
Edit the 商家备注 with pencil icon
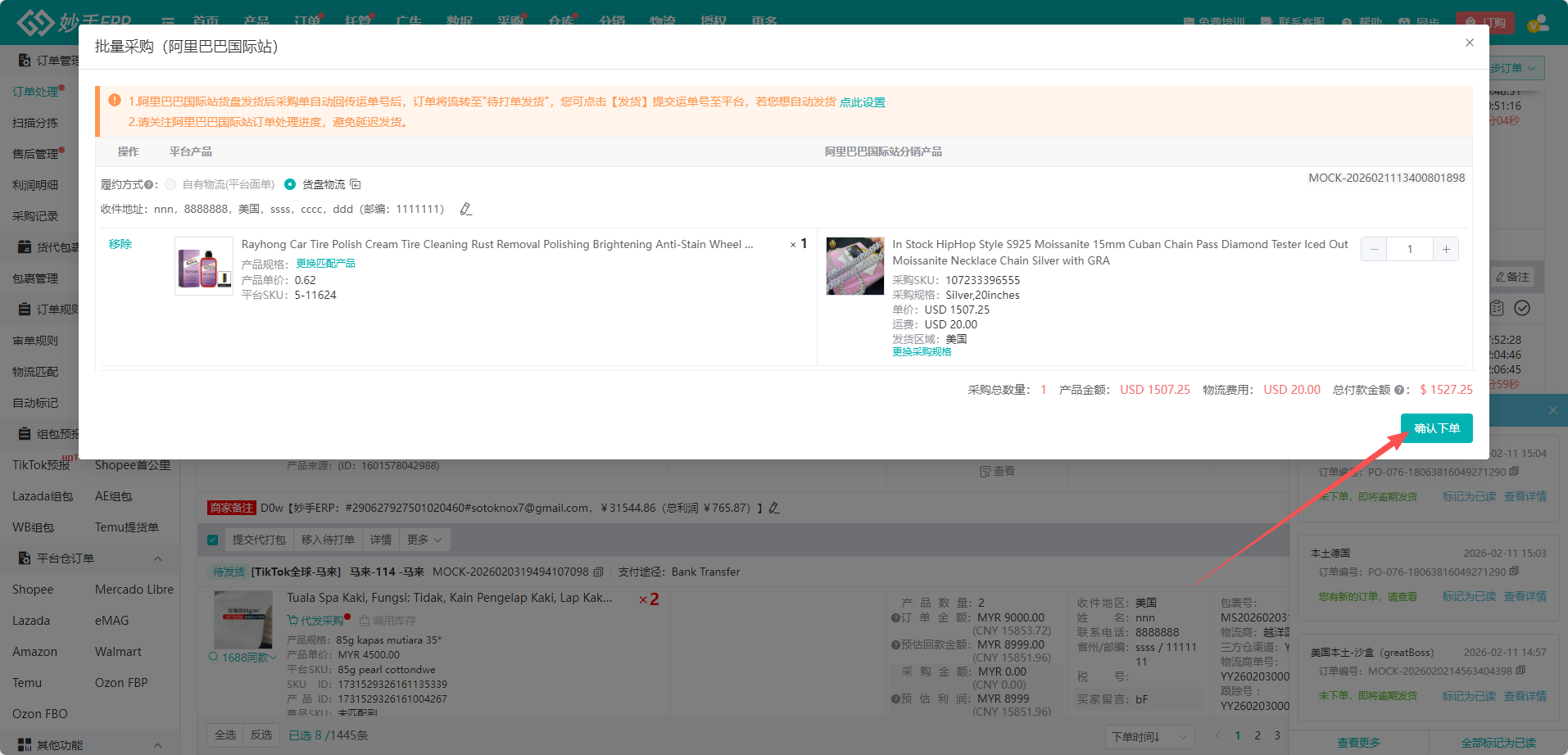(x=774, y=508)
